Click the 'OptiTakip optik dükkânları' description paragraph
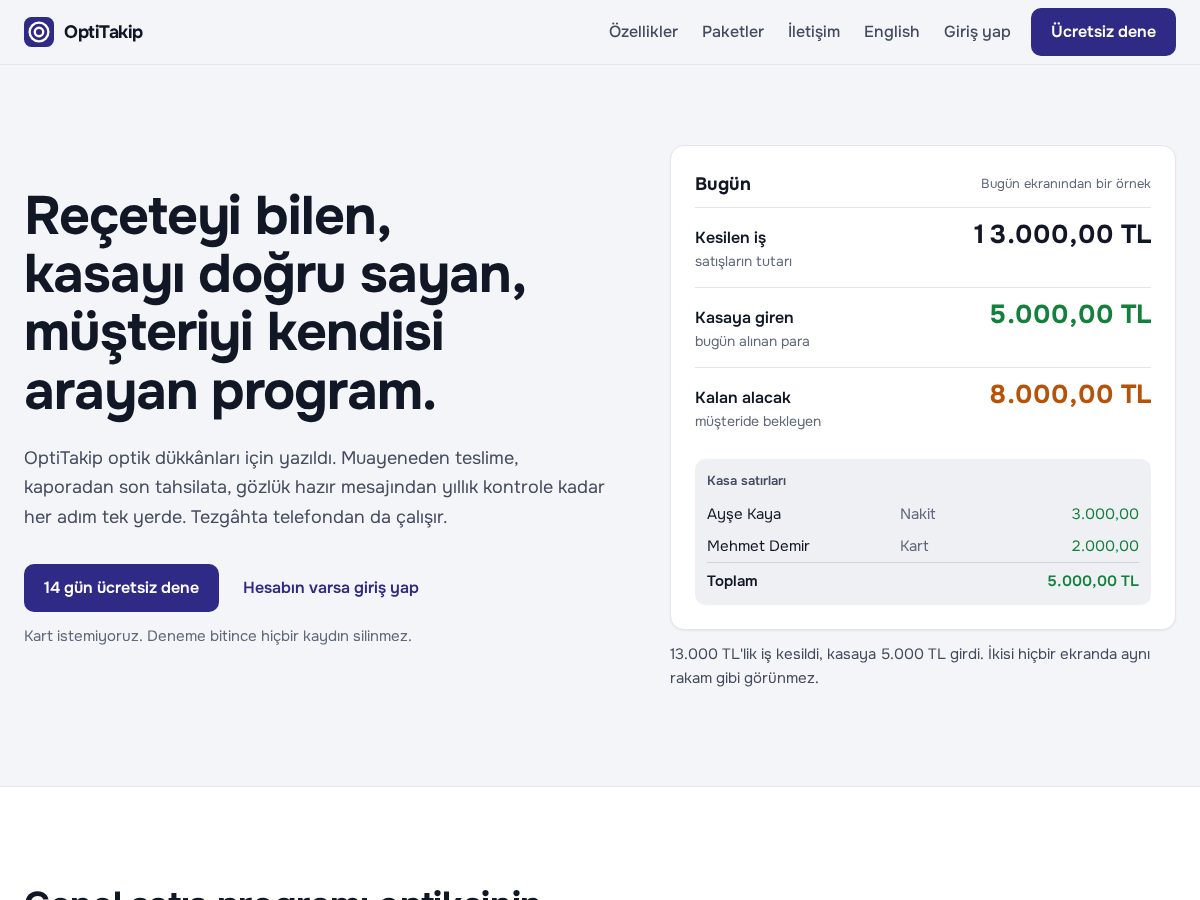The image size is (1200, 900). click(x=314, y=488)
